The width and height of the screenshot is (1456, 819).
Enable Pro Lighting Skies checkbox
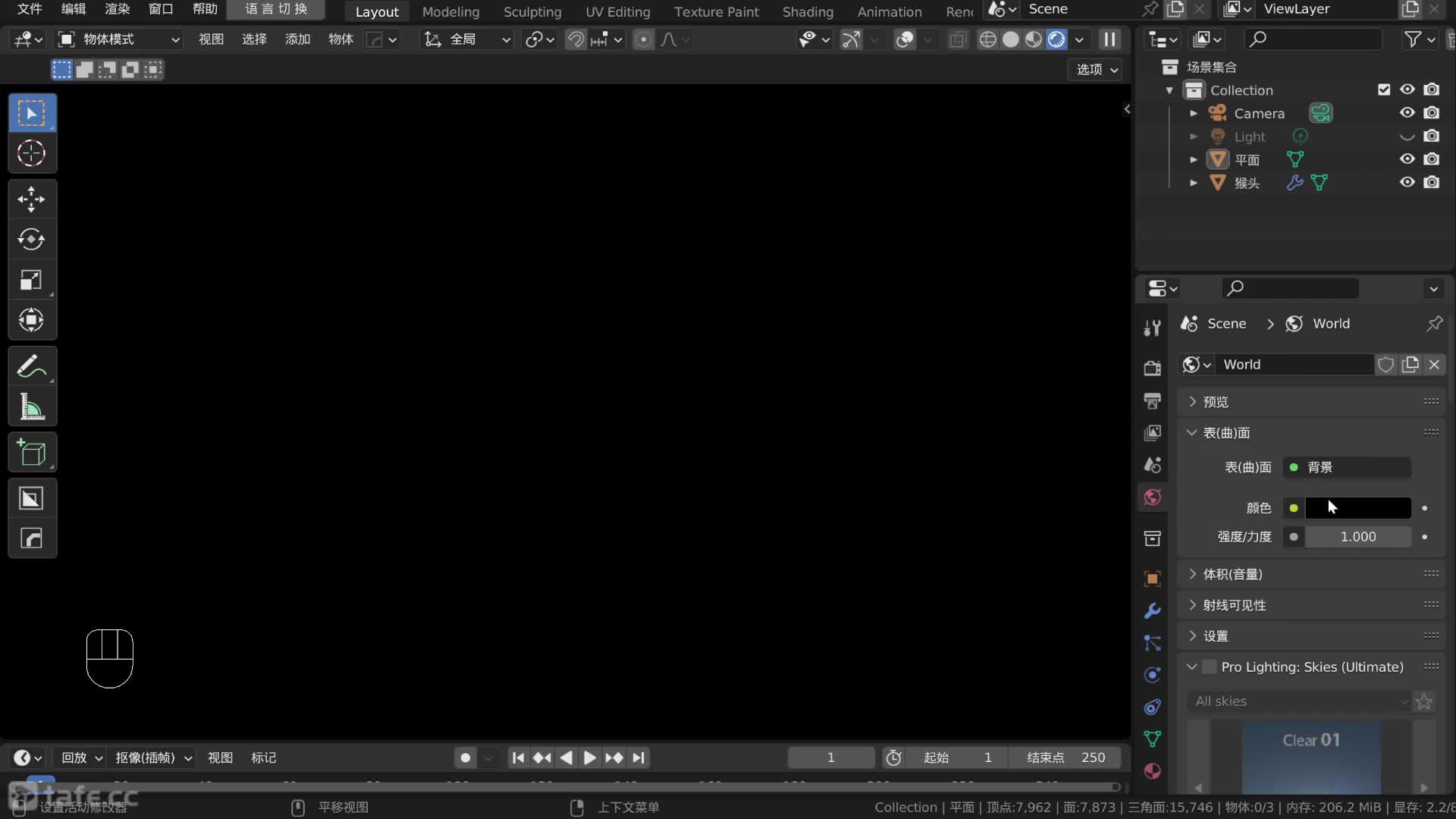click(x=1210, y=667)
